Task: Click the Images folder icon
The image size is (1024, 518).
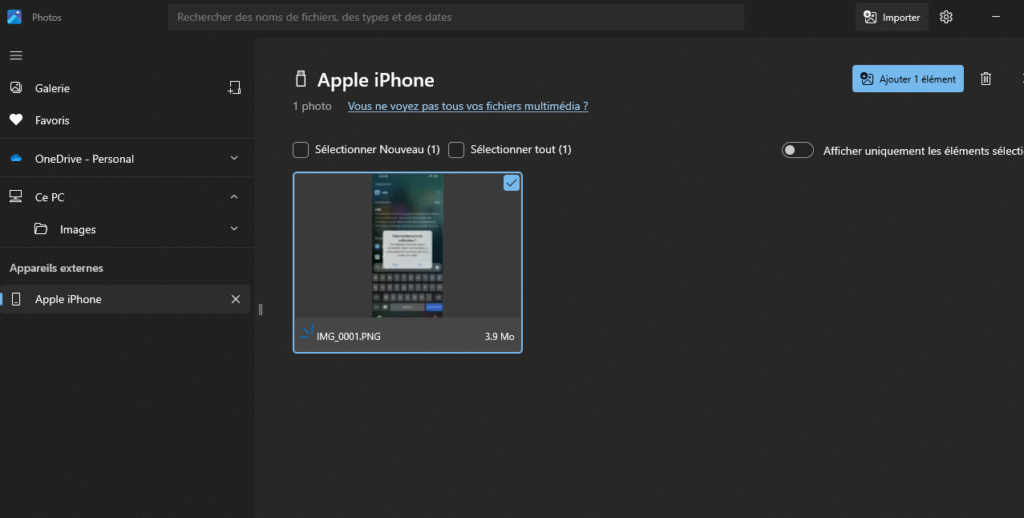Action: click(40, 229)
